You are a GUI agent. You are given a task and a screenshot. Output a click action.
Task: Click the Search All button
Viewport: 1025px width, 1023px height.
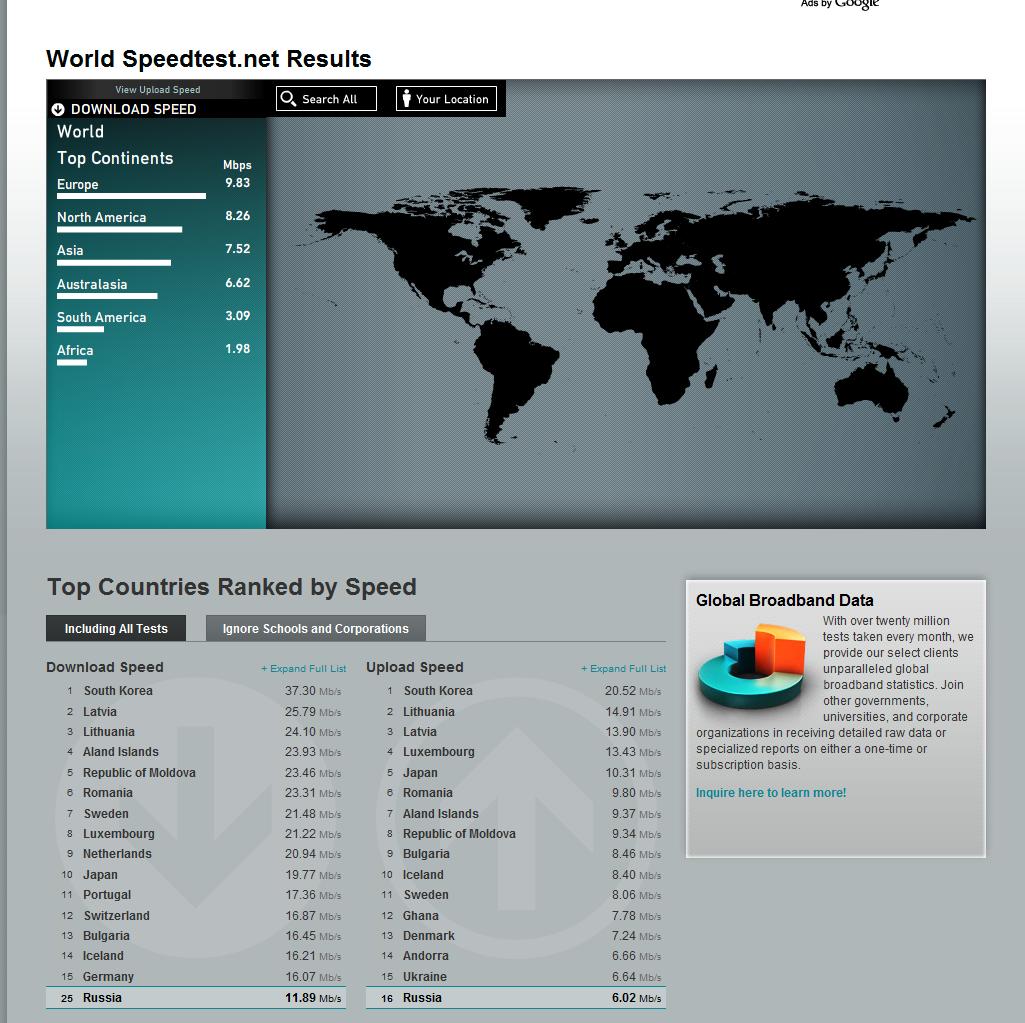point(326,99)
